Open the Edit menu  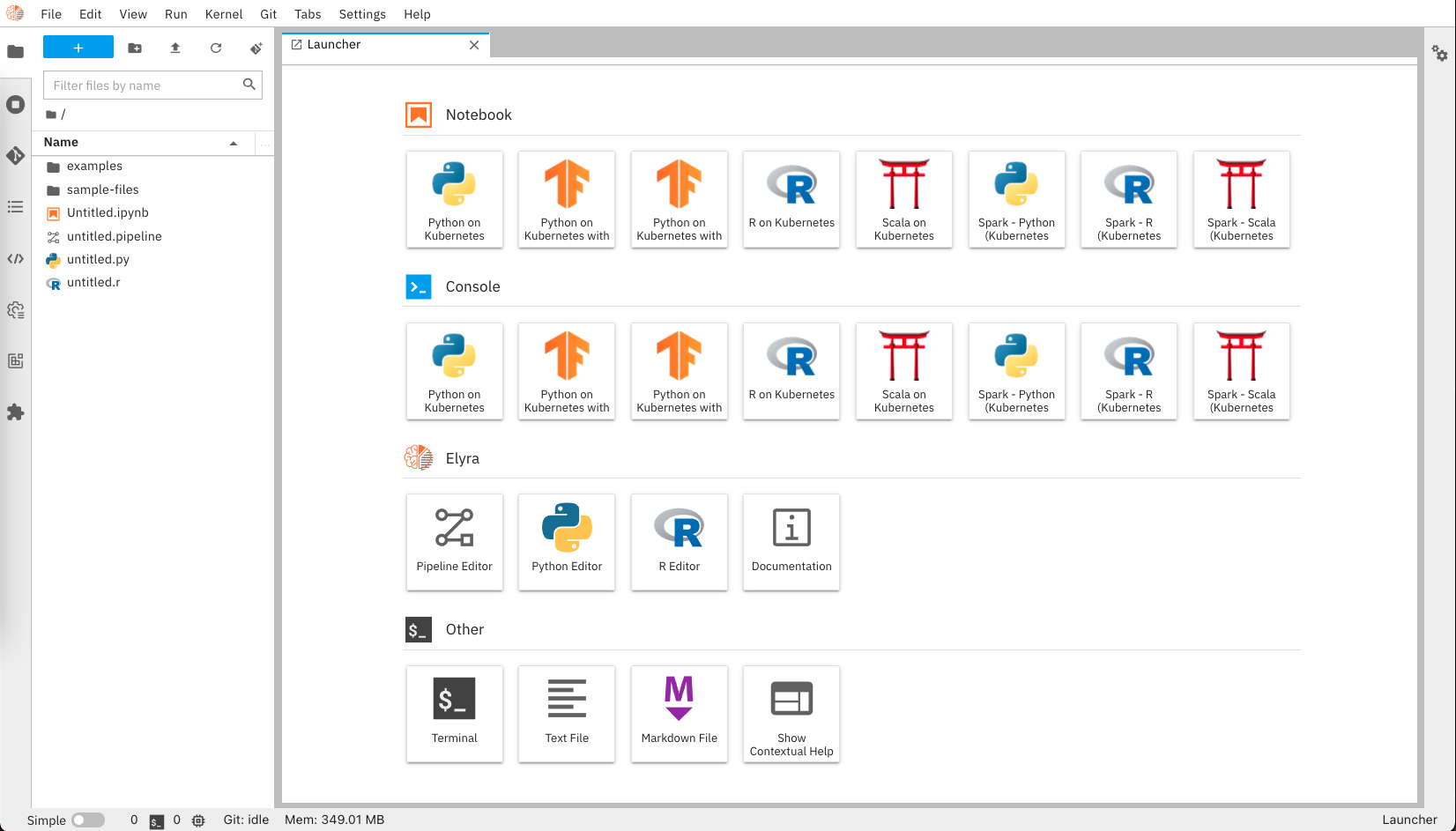(91, 14)
